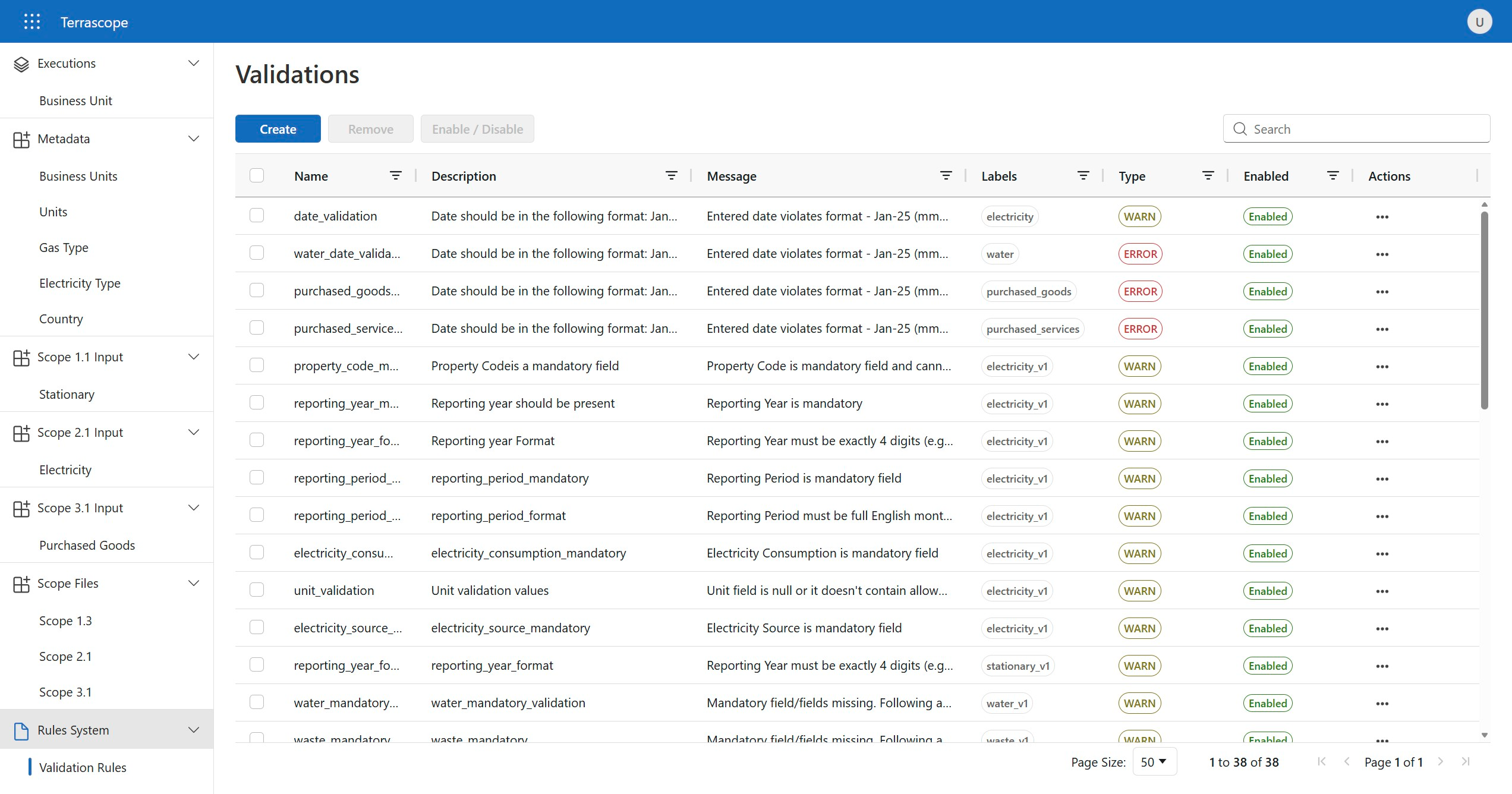Image resolution: width=1512 pixels, height=794 pixels.
Task: Go to Gas Type in sidebar
Action: [64, 248]
